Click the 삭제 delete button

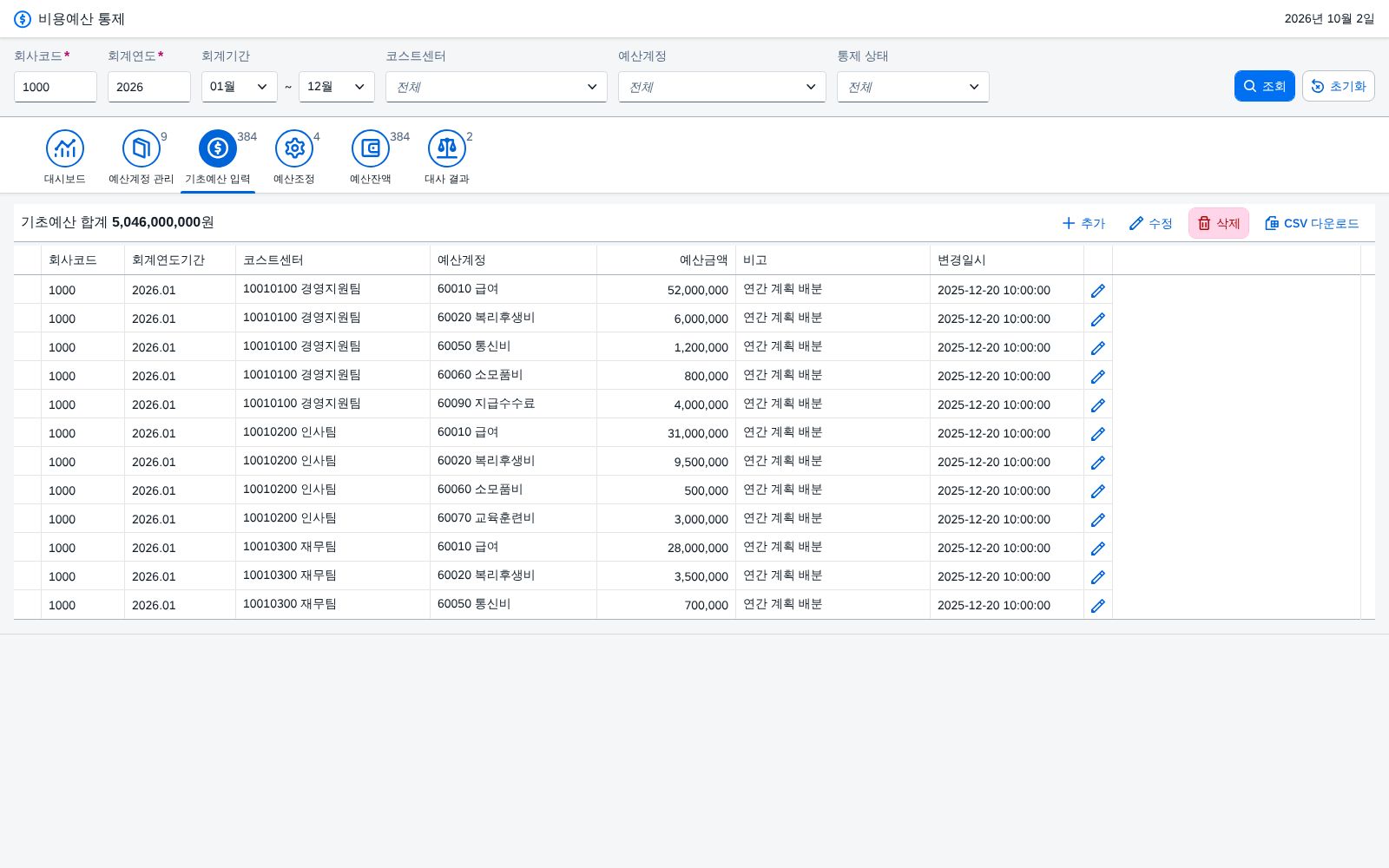pyautogui.click(x=1219, y=223)
